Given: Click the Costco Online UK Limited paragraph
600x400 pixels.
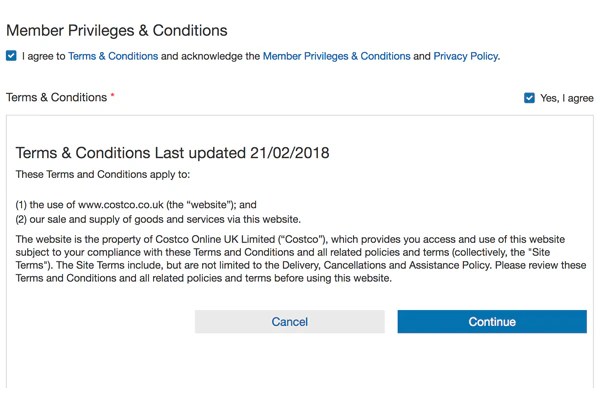Looking at the screenshot, I should (290, 258).
